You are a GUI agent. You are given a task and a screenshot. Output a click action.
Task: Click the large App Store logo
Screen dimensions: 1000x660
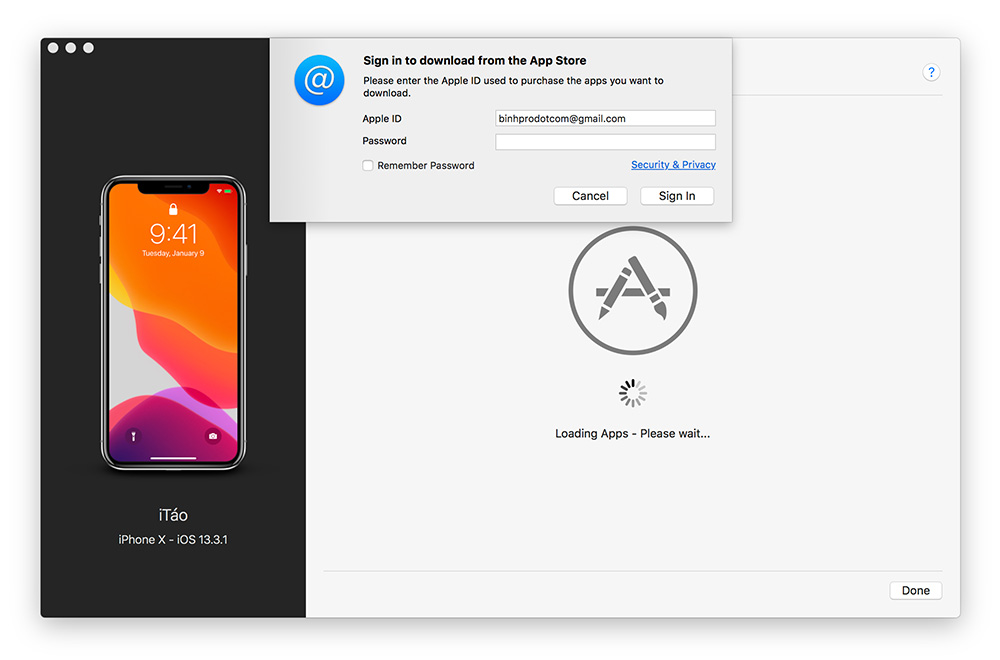pos(633,290)
